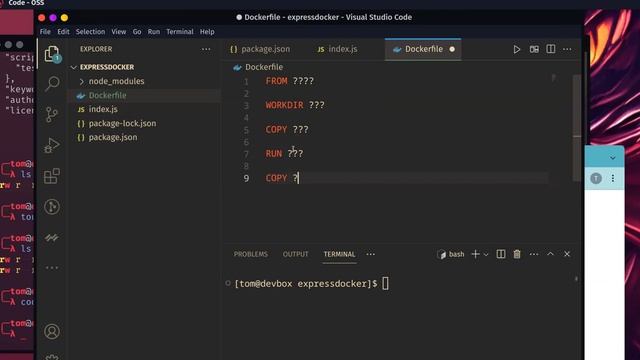This screenshot has height=360, width=640.
Task: Click the avatar circle in right background window
Action: [596, 178]
